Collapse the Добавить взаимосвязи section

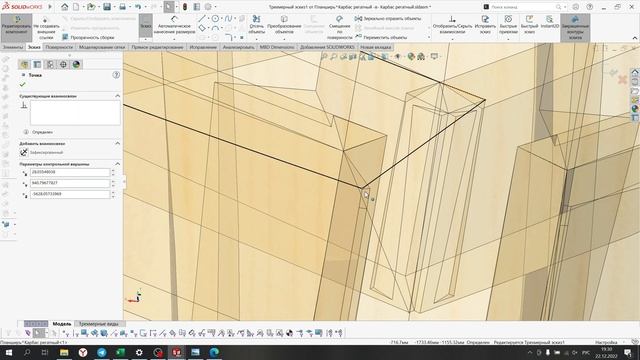[x=118, y=144]
